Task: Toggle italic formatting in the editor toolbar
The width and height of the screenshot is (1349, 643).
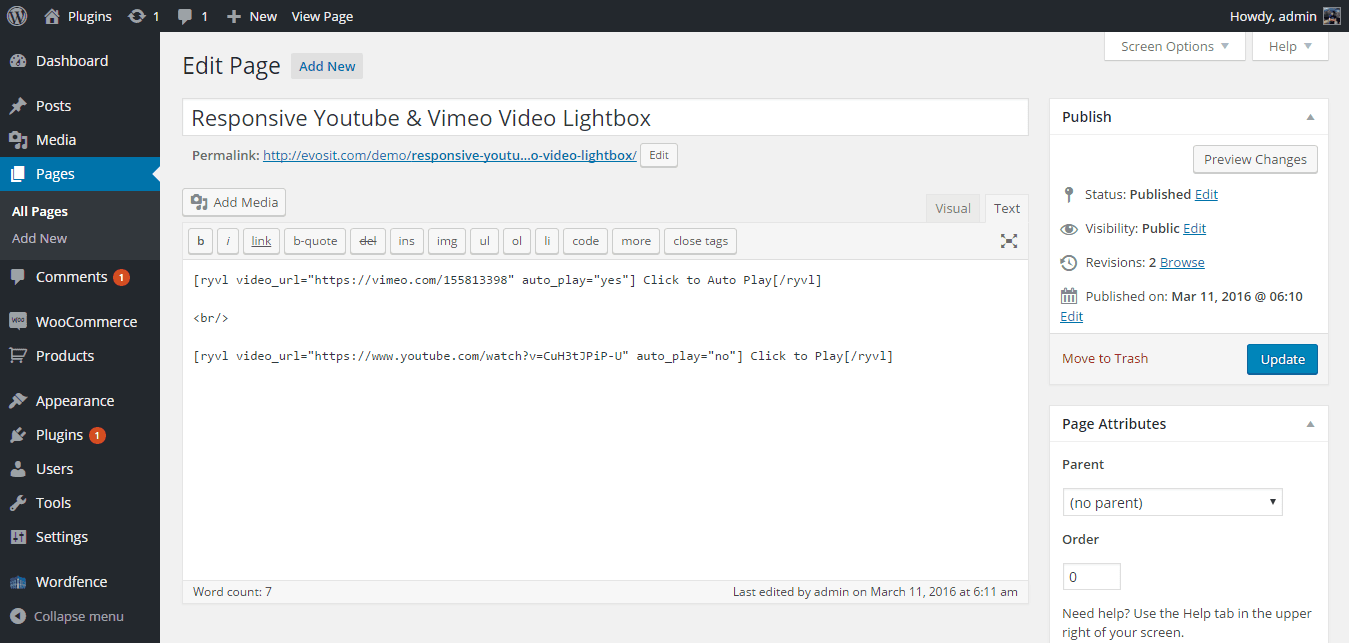Action: pyautogui.click(x=228, y=241)
